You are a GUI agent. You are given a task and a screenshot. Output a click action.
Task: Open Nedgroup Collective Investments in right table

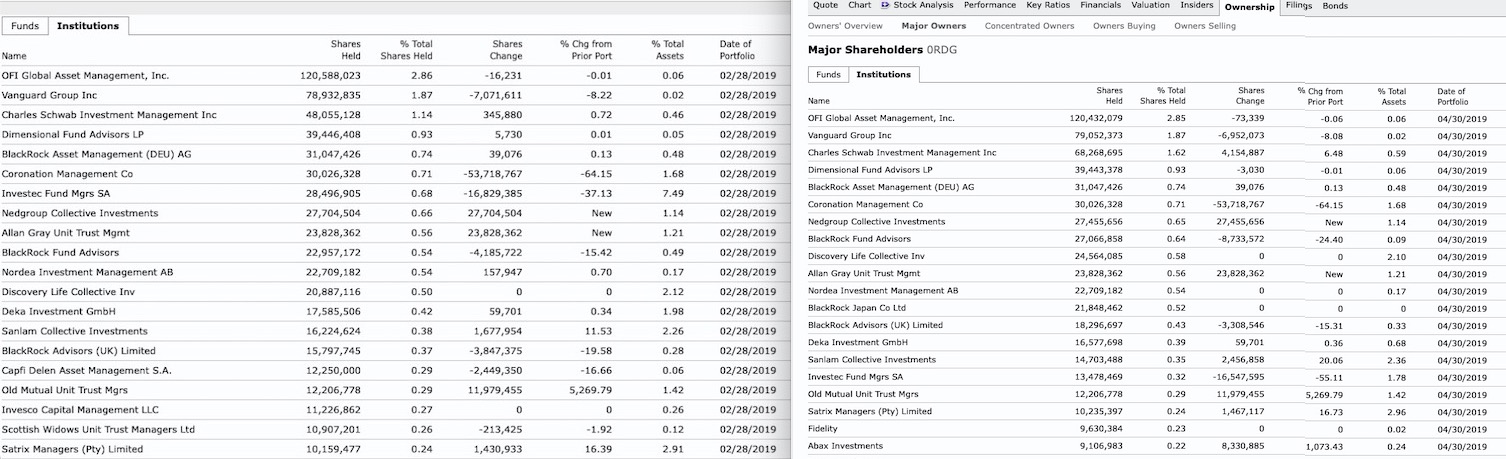pyautogui.click(x=876, y=221)
